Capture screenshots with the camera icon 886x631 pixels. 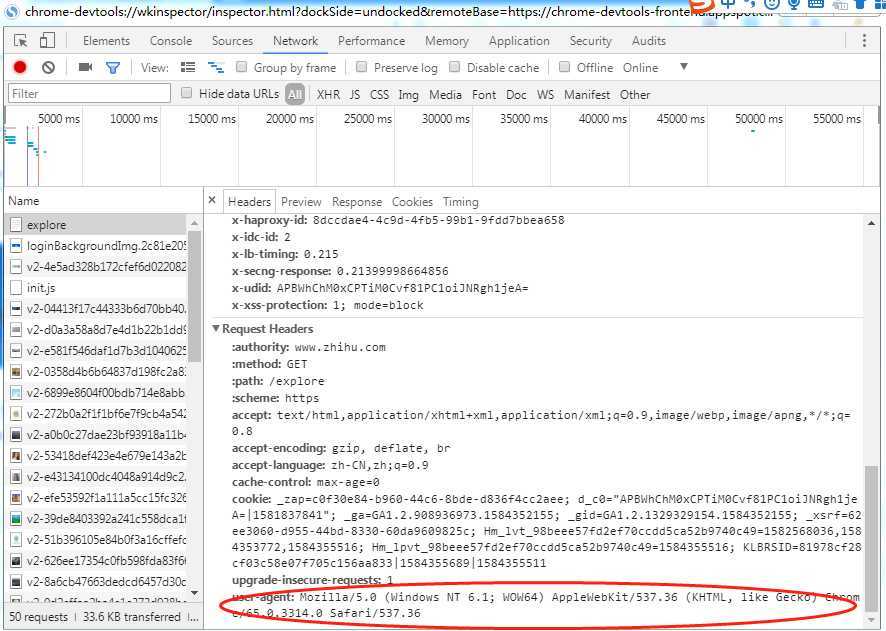[x=85, y=67]
